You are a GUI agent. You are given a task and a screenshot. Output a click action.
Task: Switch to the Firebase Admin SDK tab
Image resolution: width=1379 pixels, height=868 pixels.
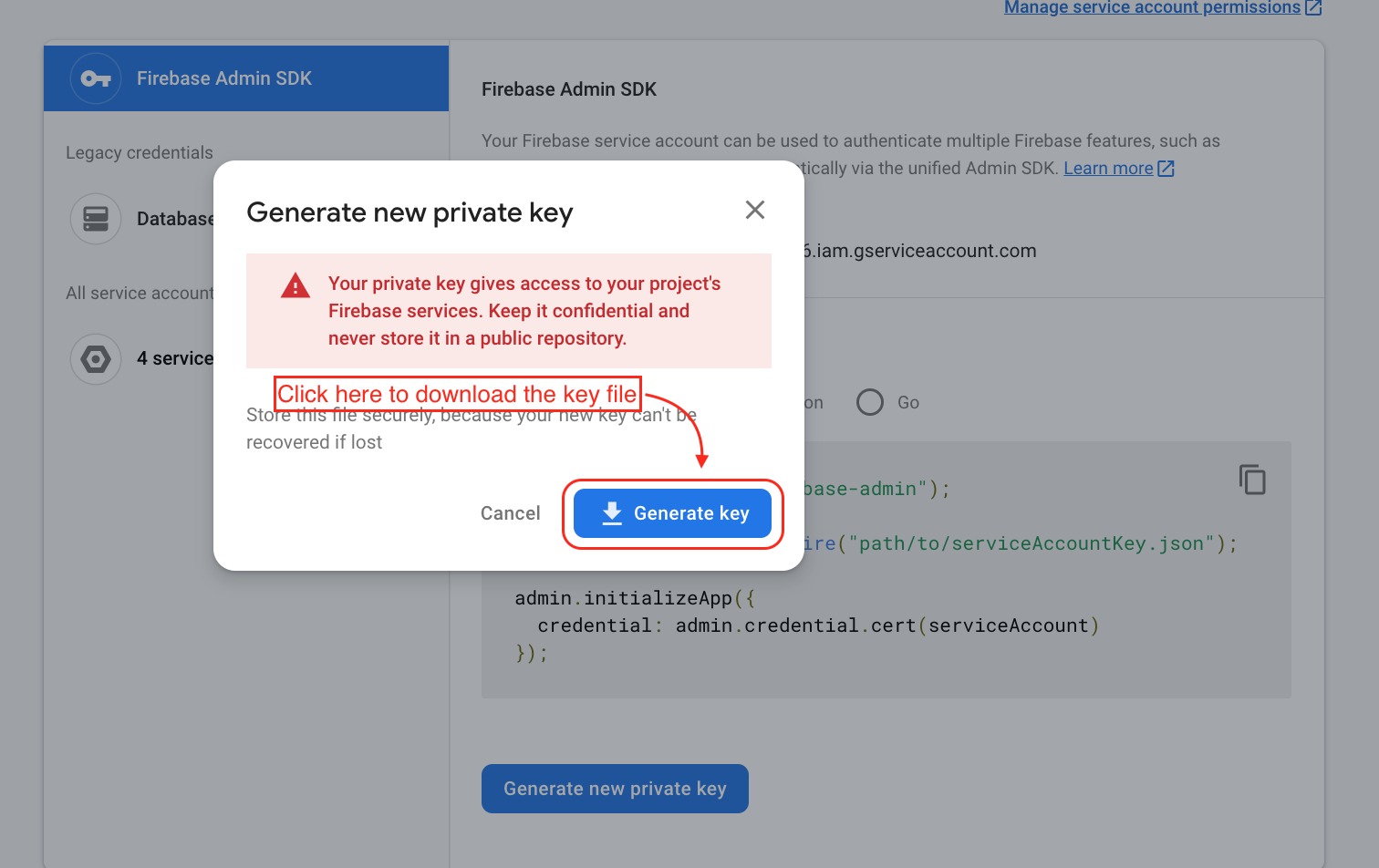tap(246, 78)
